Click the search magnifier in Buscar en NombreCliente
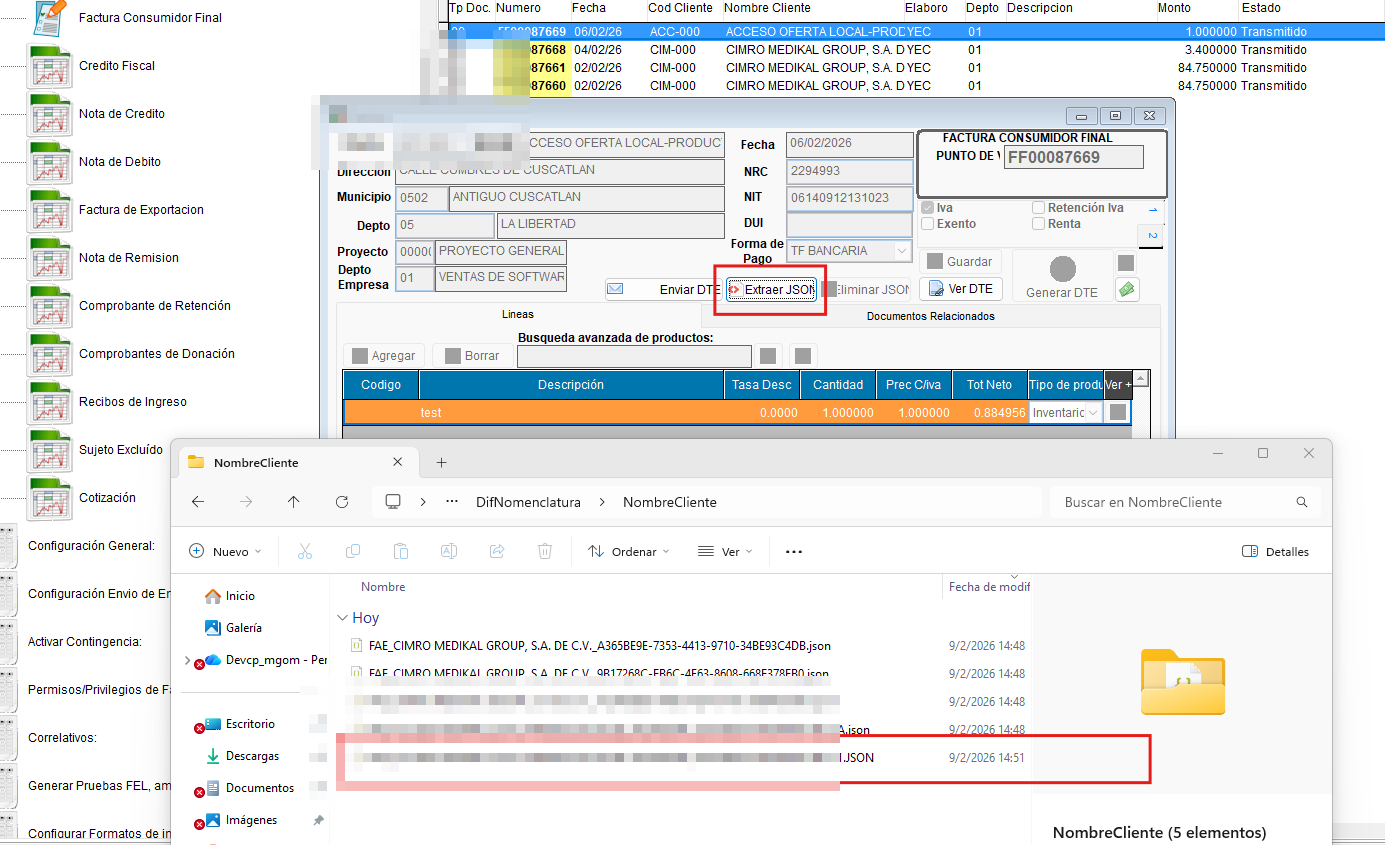1385x845 pixels. 1301,502
